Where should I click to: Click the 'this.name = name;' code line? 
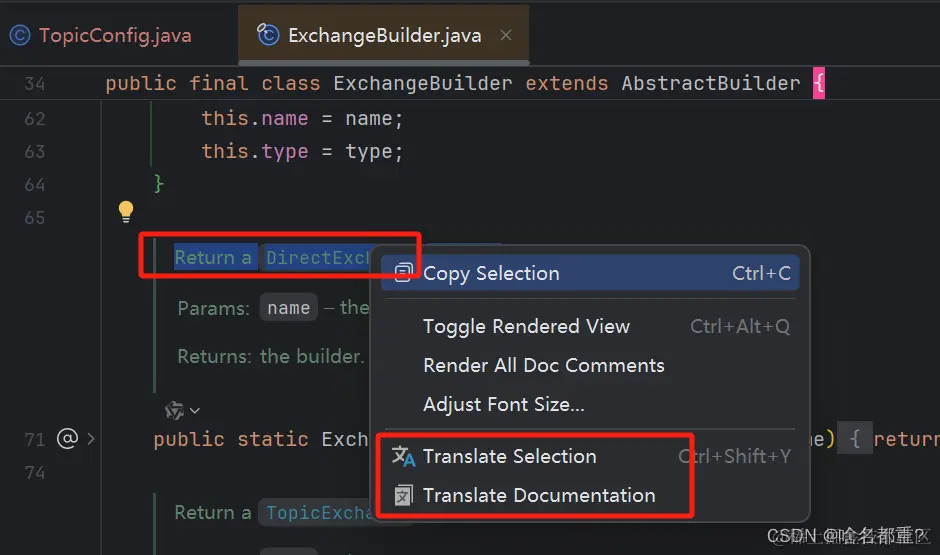click(x=302, y=118)
